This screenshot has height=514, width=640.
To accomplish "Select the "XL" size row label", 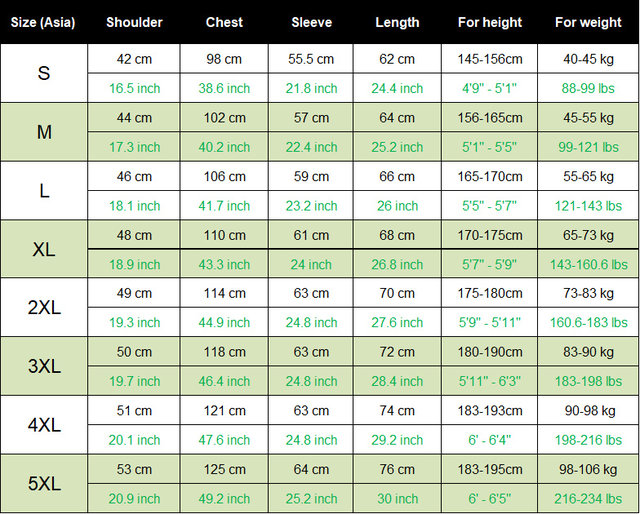I will click(x=44, y=249).
